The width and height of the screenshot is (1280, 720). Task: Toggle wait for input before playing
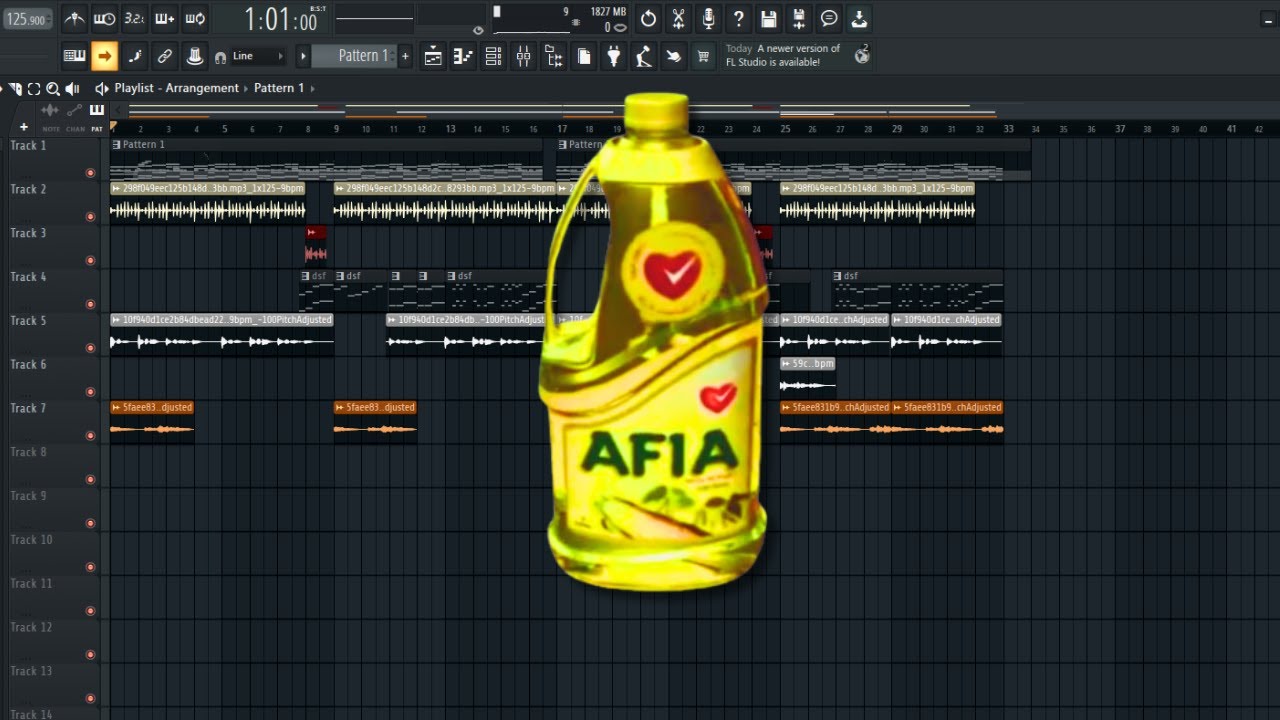[x=104, y=18]
